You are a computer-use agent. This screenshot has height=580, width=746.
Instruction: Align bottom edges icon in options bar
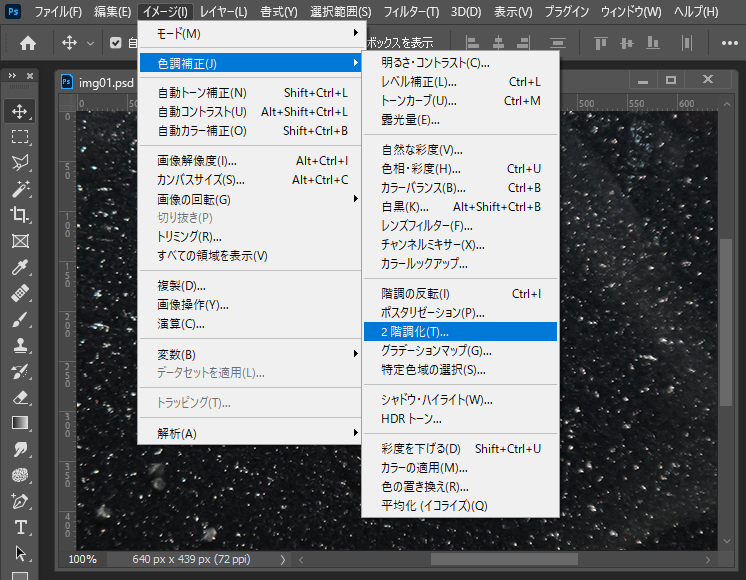pyautogui.click(x=653, y=43)
